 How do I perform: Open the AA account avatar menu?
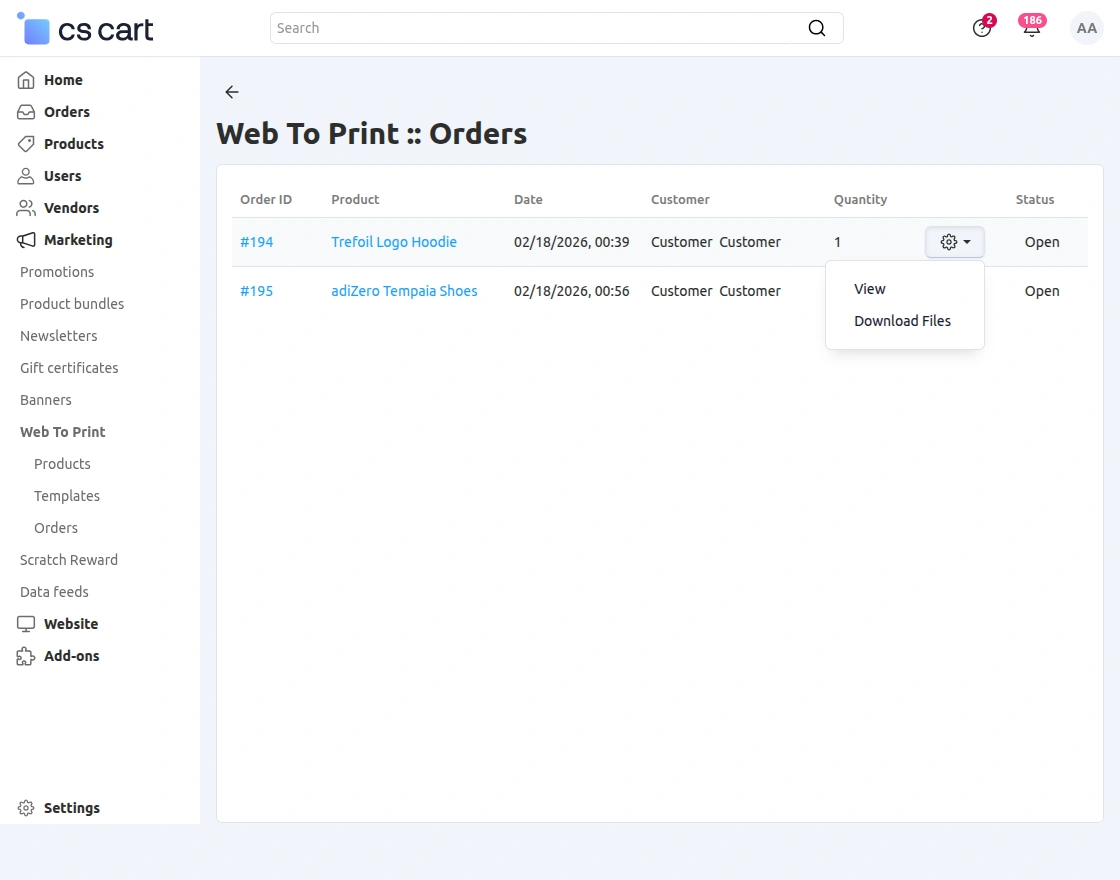pos(1087,28)
